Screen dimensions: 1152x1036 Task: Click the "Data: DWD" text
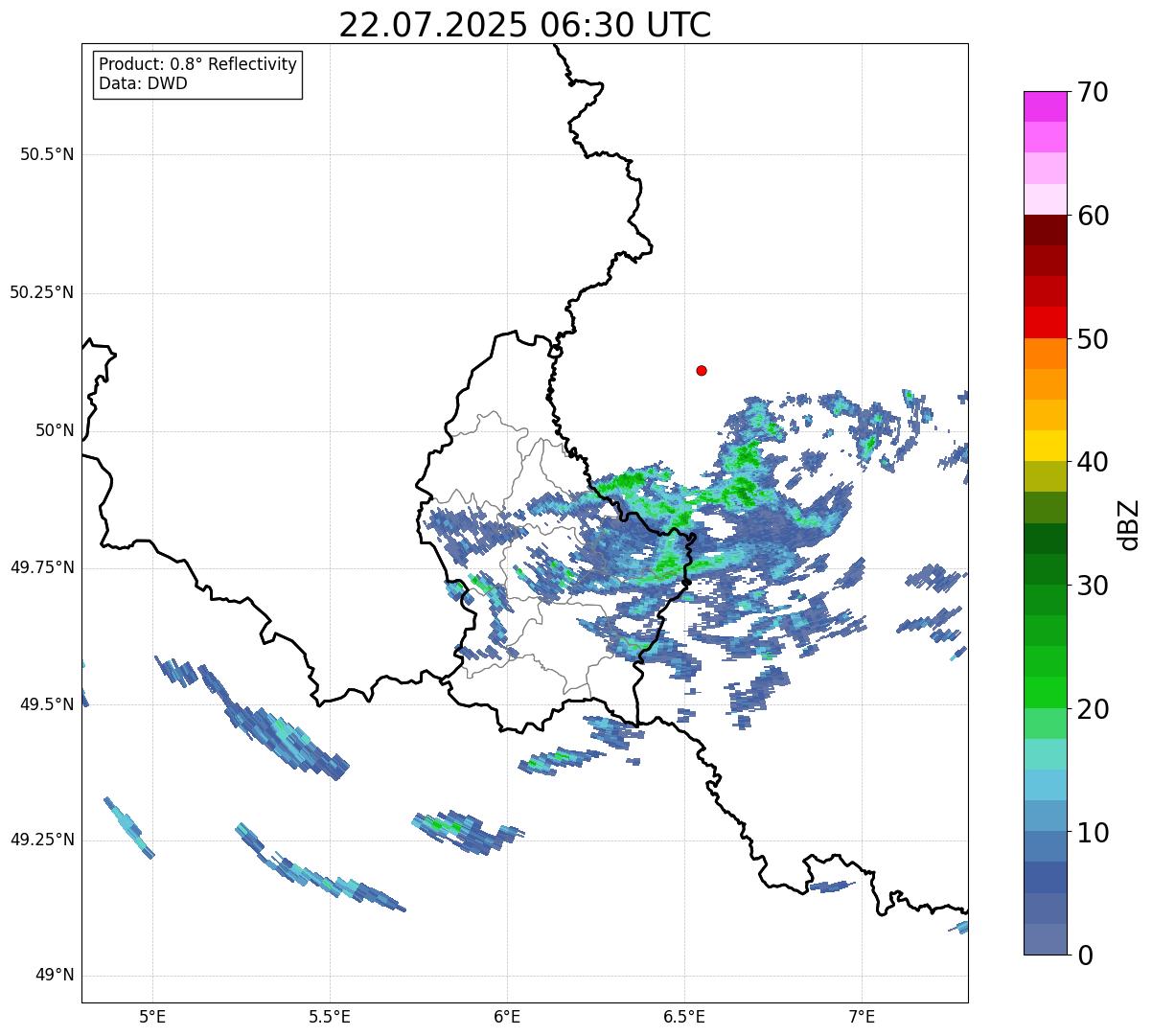click(x=144, y=83)
